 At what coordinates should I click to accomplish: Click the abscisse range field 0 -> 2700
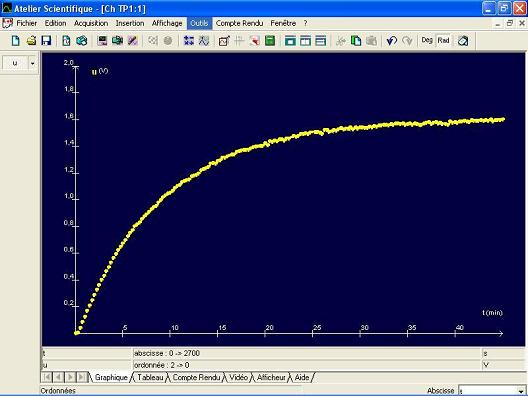click(x=307, y=353)
